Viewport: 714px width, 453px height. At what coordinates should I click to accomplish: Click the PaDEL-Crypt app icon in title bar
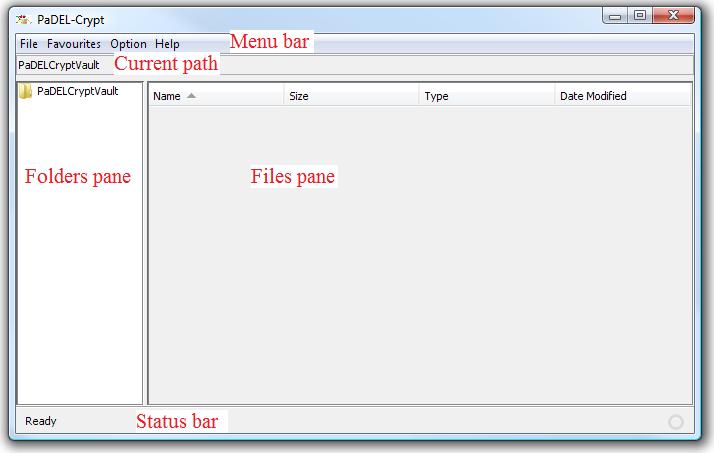click(22, 19)
